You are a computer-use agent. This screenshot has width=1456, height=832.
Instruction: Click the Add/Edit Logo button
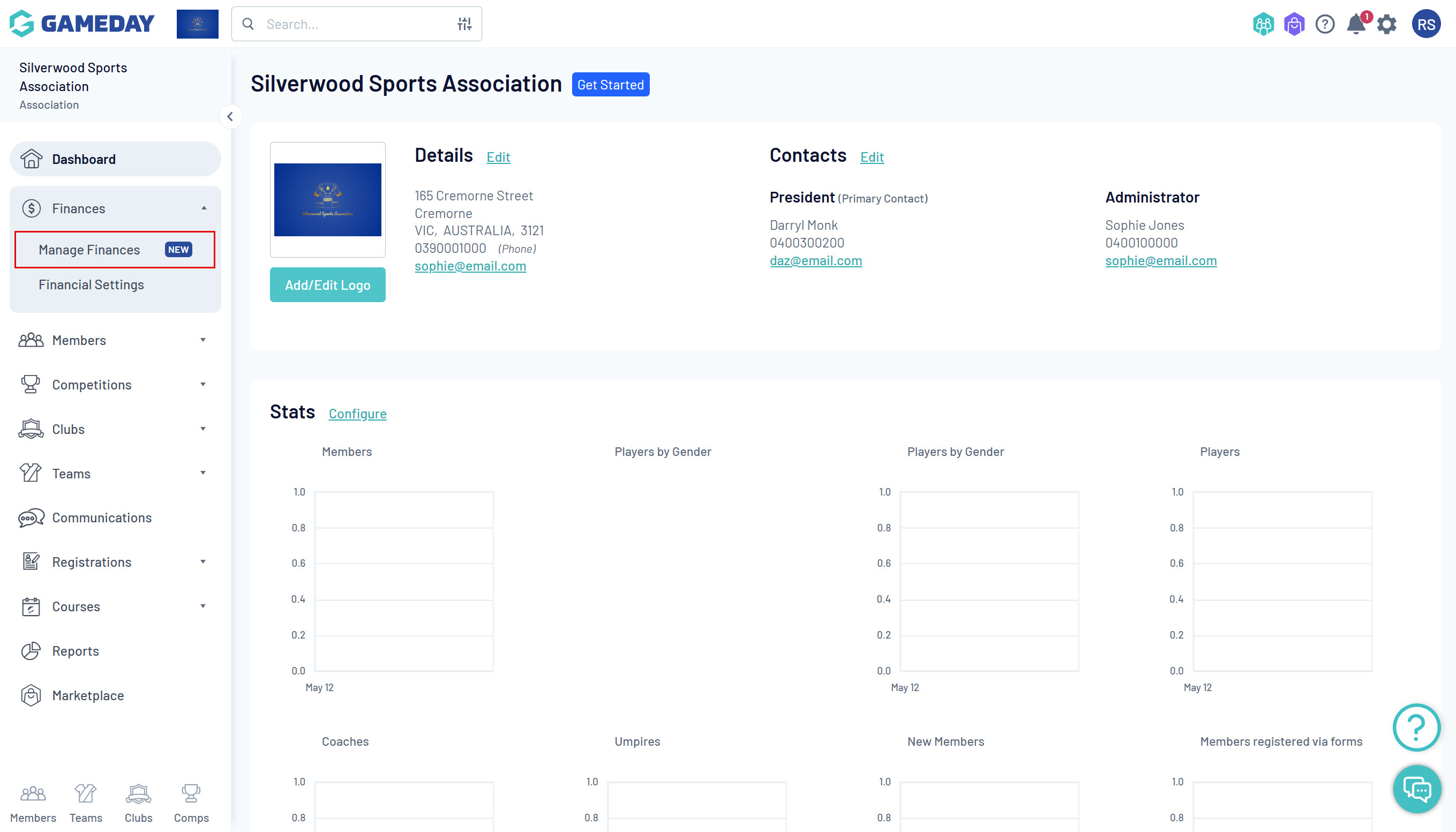(x=327, y=285)
